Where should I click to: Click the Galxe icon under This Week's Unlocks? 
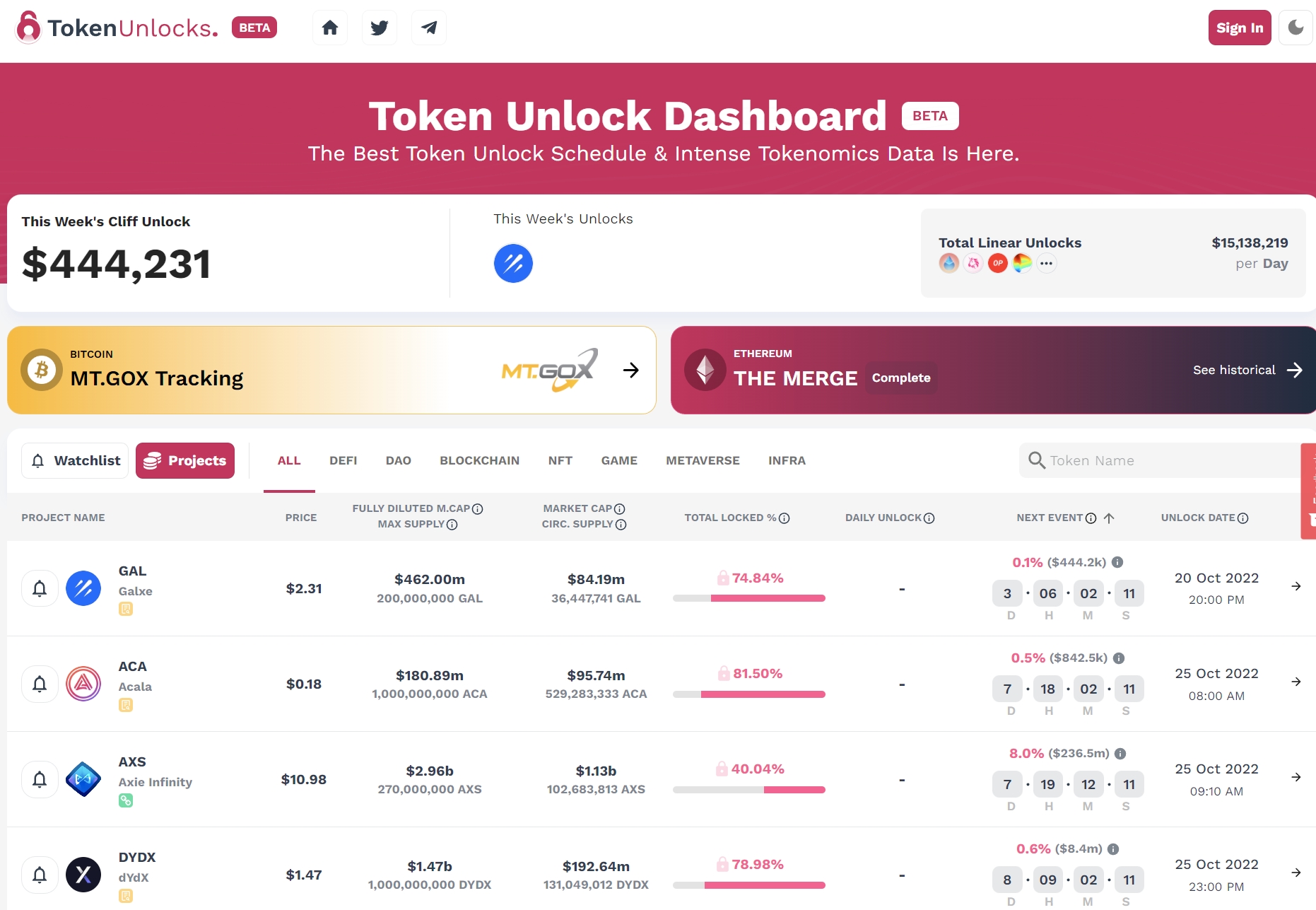click(x=513, y=264)
